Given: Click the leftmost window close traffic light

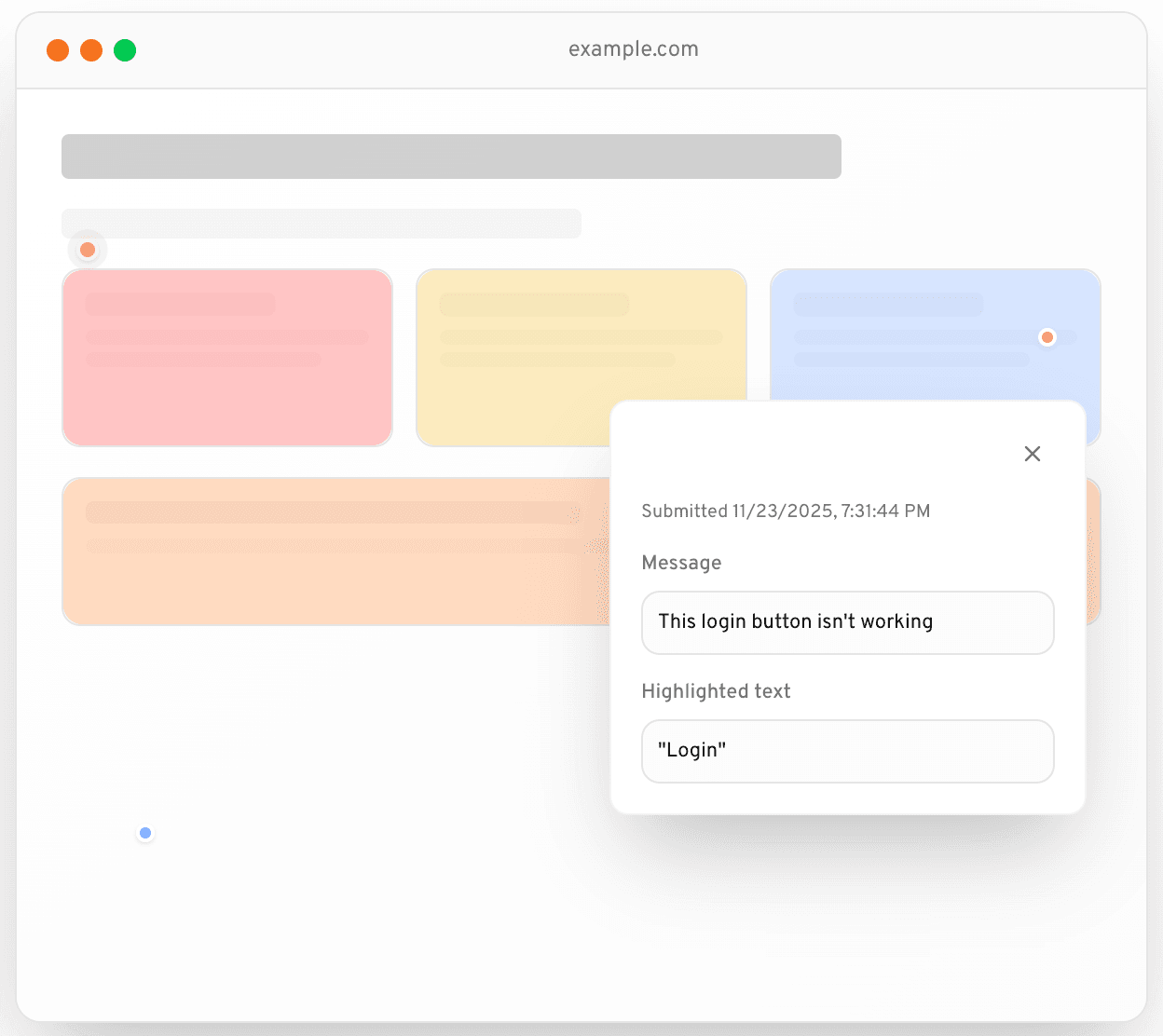Looking at the screenshot, I should coord(58,50).
